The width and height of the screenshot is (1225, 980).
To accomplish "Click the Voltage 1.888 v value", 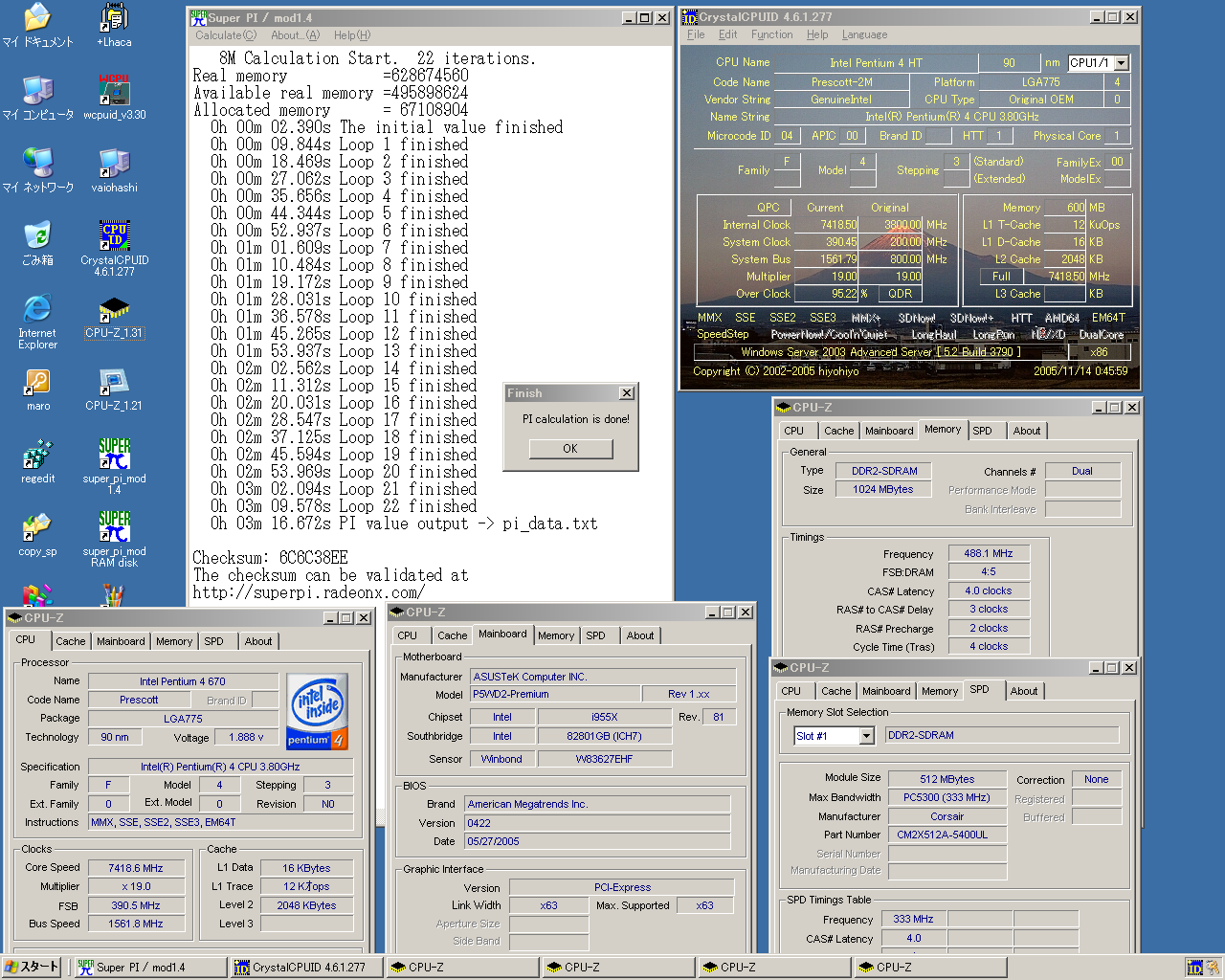I will click(x=246, y=737).
